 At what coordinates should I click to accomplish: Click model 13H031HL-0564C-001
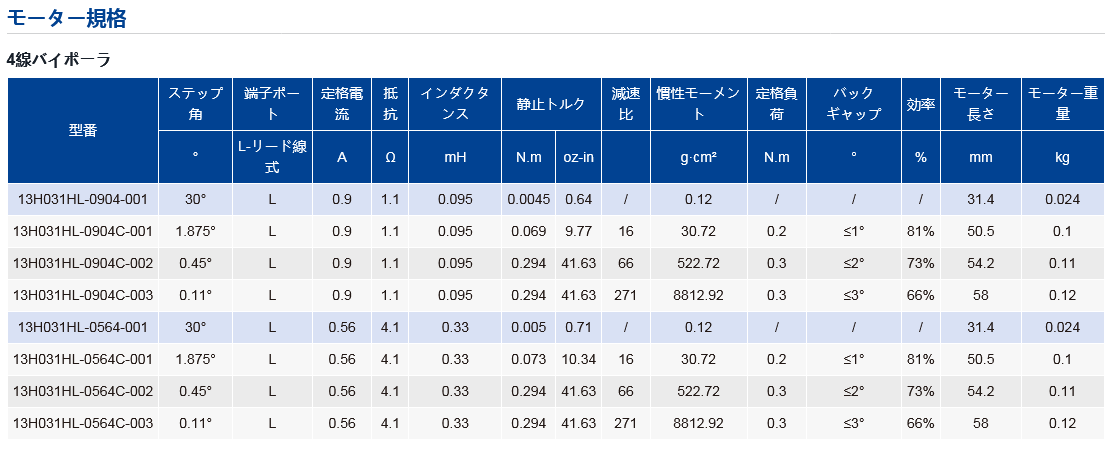click(83, 360)
